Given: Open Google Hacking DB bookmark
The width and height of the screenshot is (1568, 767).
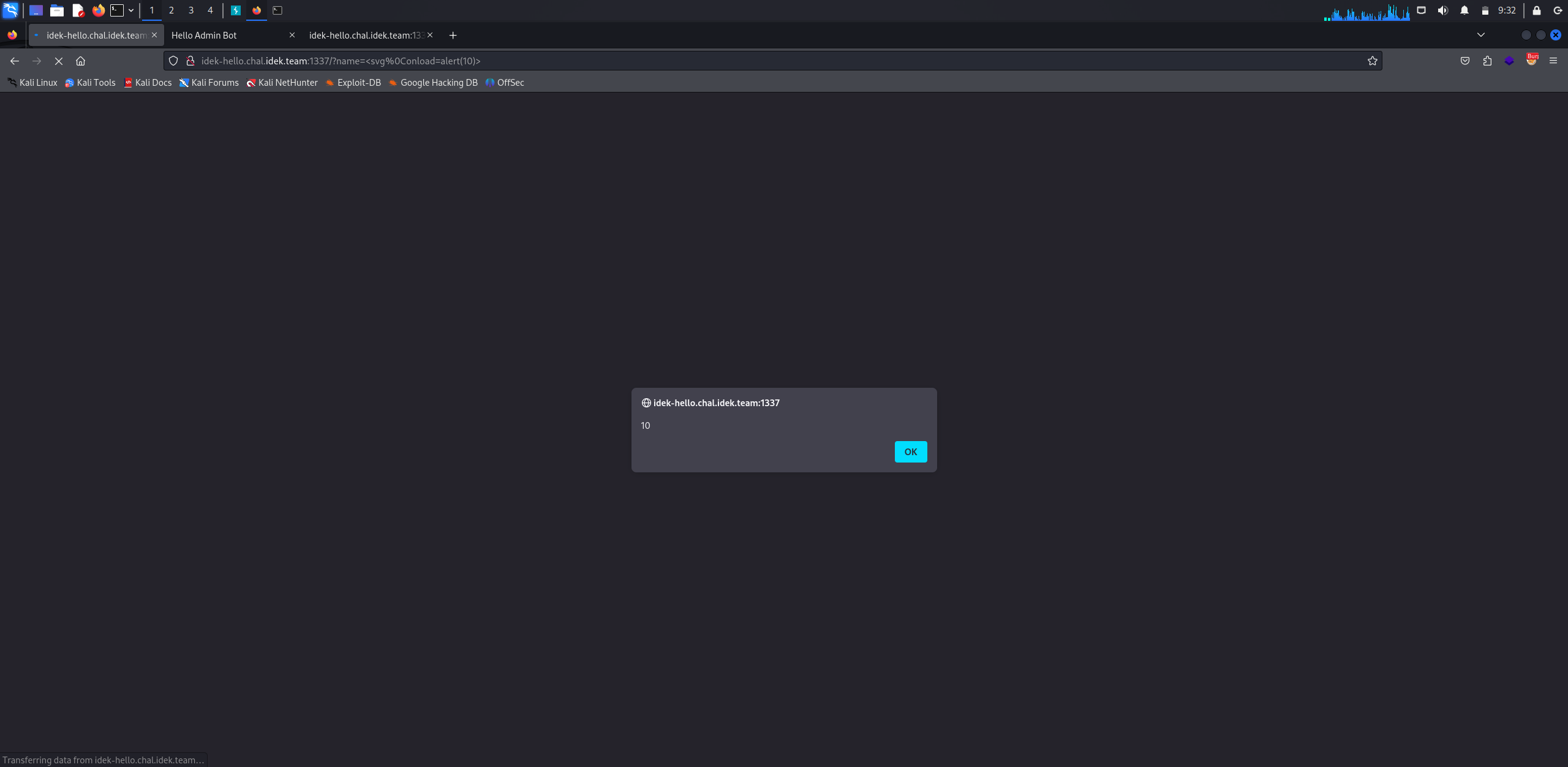Looking at the screenshot, I should [x=433, y=82].
